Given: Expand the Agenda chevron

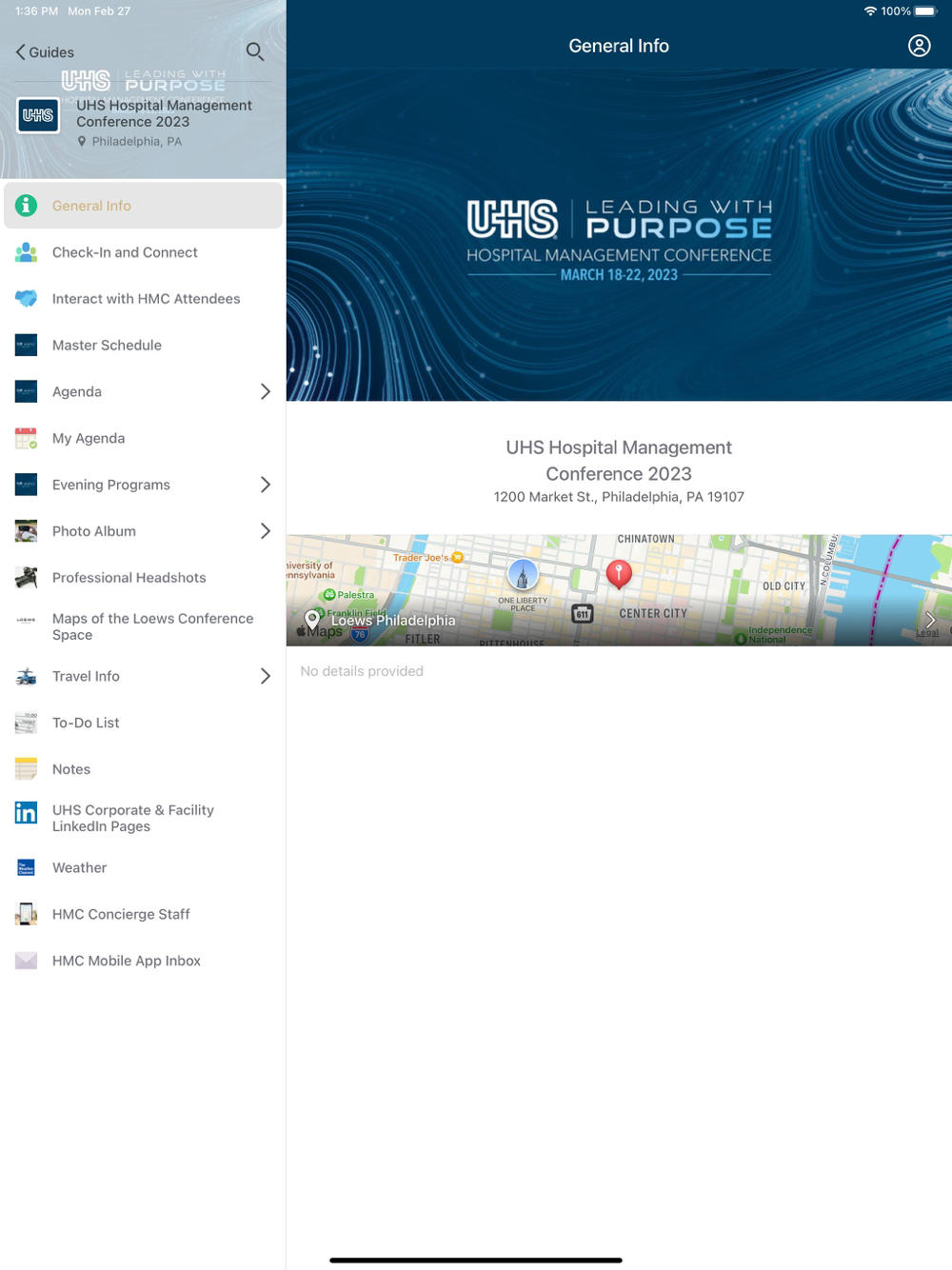Looking at the screenshot, I should click(x=266, y=391).
